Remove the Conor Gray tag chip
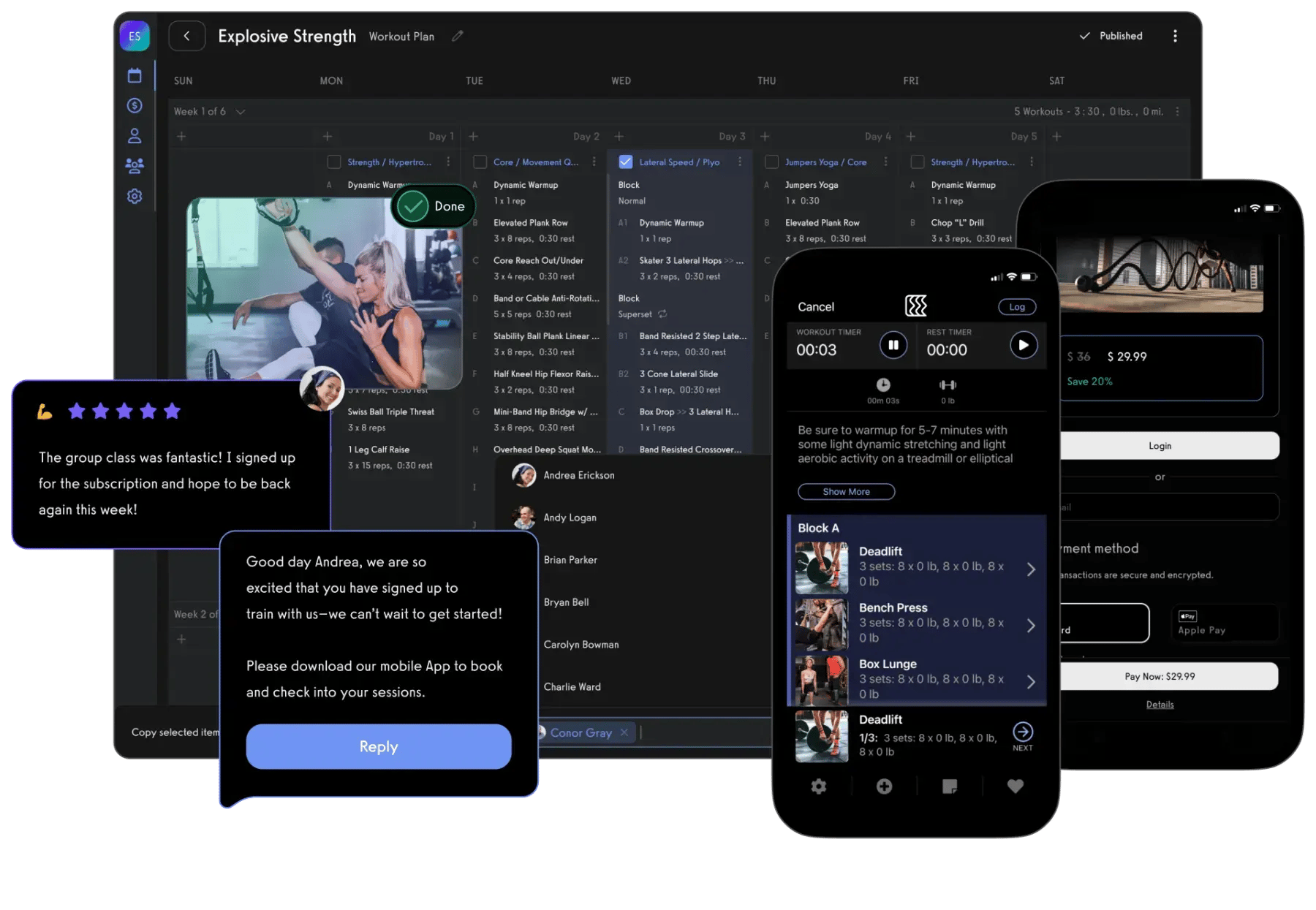Viewport: 1316px width, 910px height. click(624, 732)
